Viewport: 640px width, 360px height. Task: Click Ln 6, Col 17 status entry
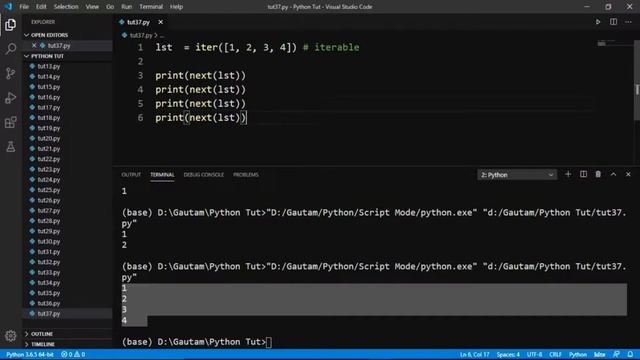coord(474,354)
